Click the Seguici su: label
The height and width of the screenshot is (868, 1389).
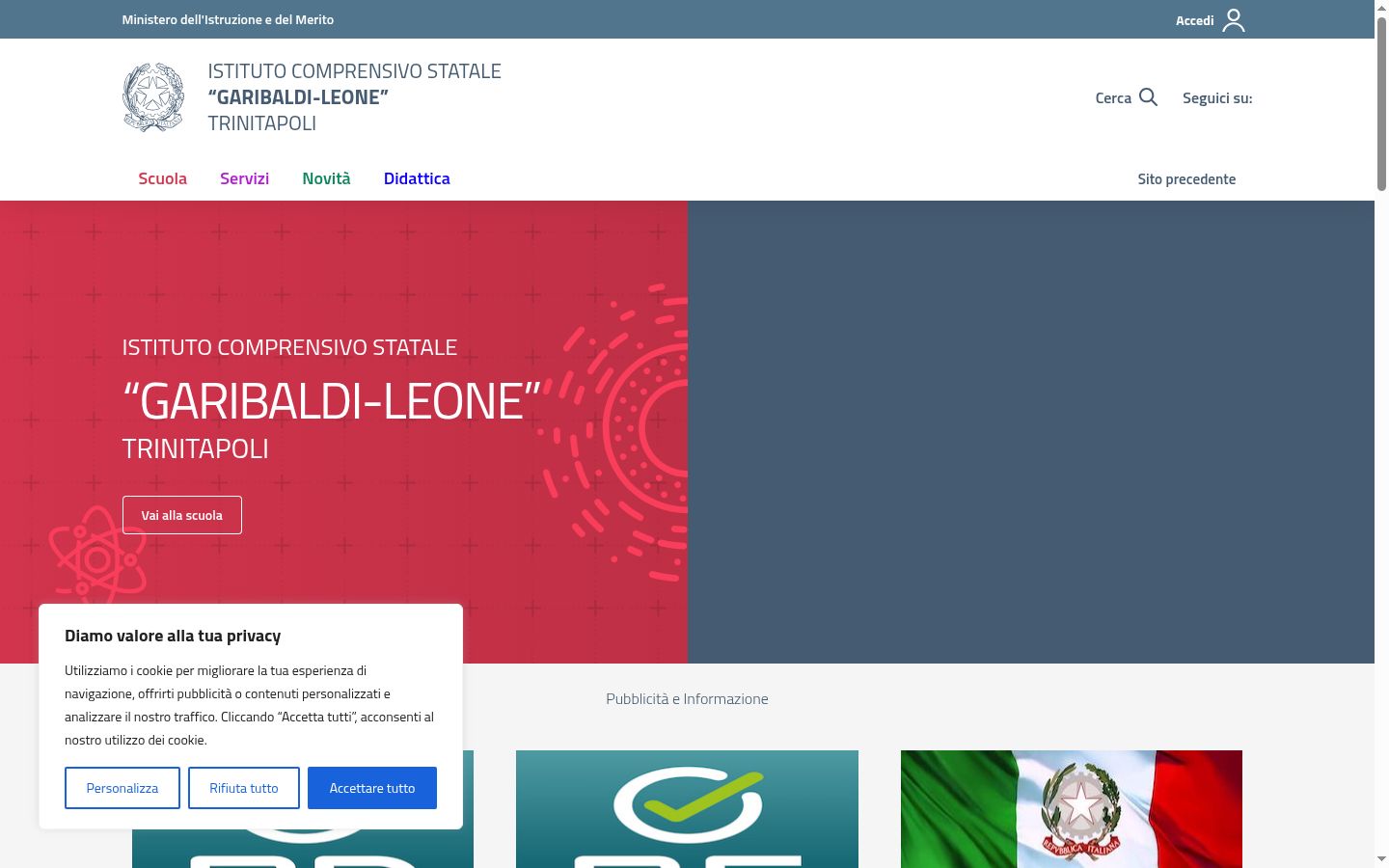1217,98
